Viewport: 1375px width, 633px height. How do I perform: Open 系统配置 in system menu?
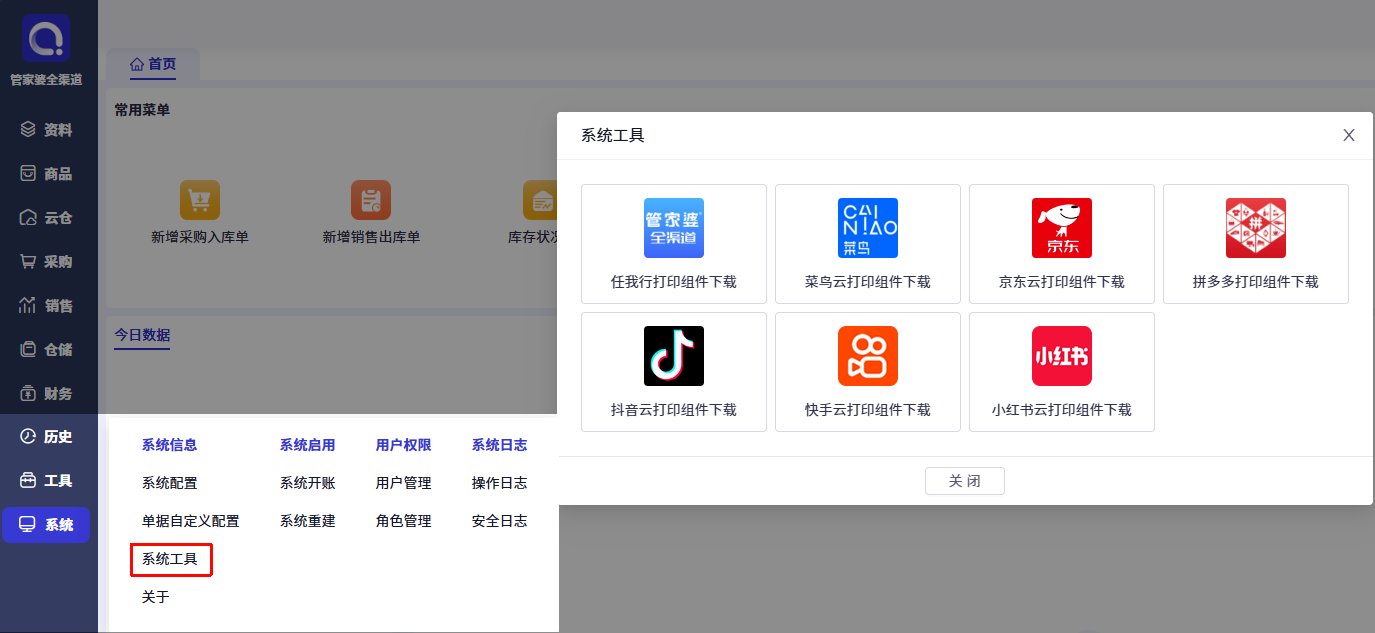[x=170, y=483]
